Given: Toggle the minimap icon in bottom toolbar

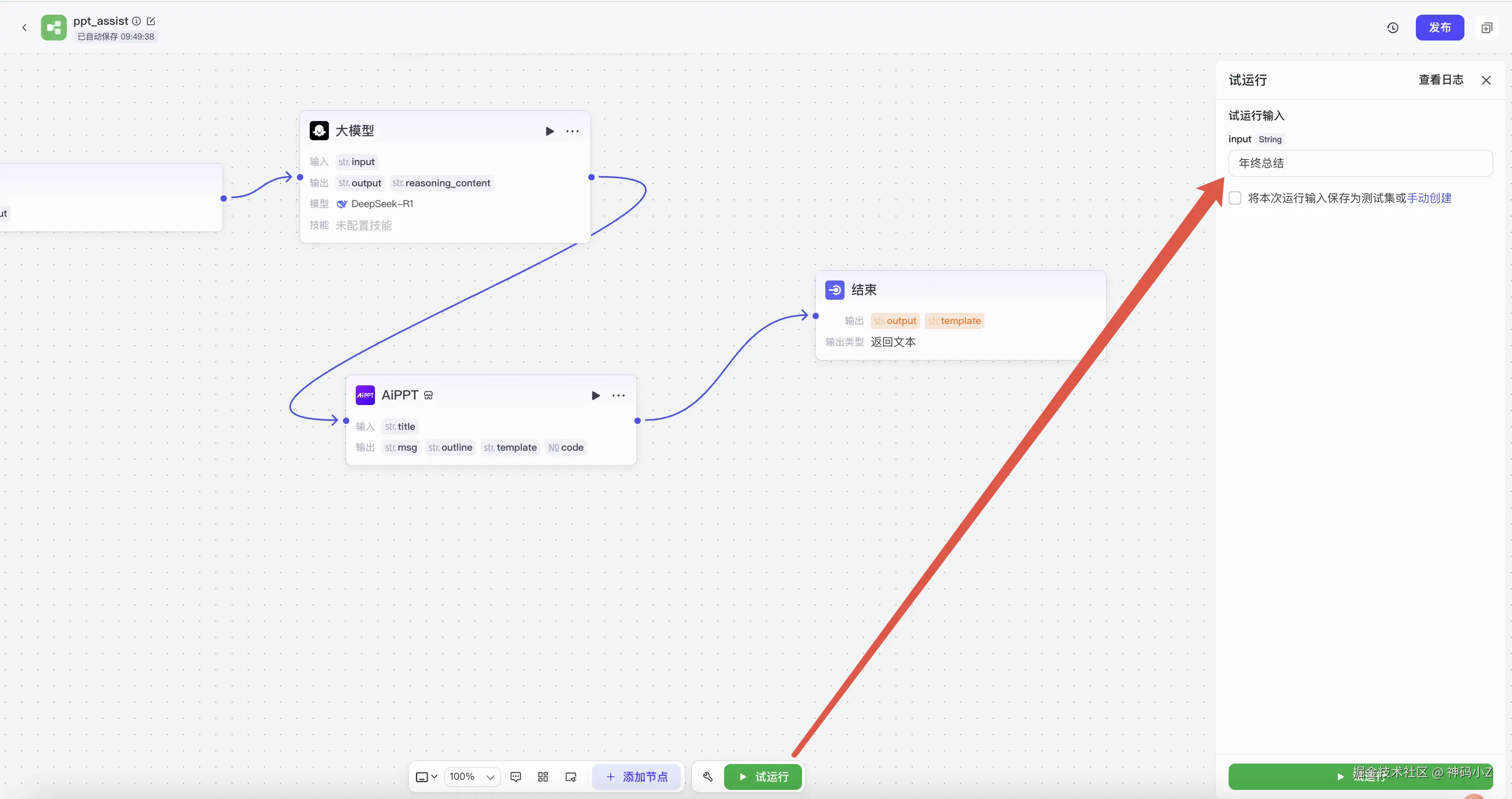Looking at the screenshot, I should [570, 777].
